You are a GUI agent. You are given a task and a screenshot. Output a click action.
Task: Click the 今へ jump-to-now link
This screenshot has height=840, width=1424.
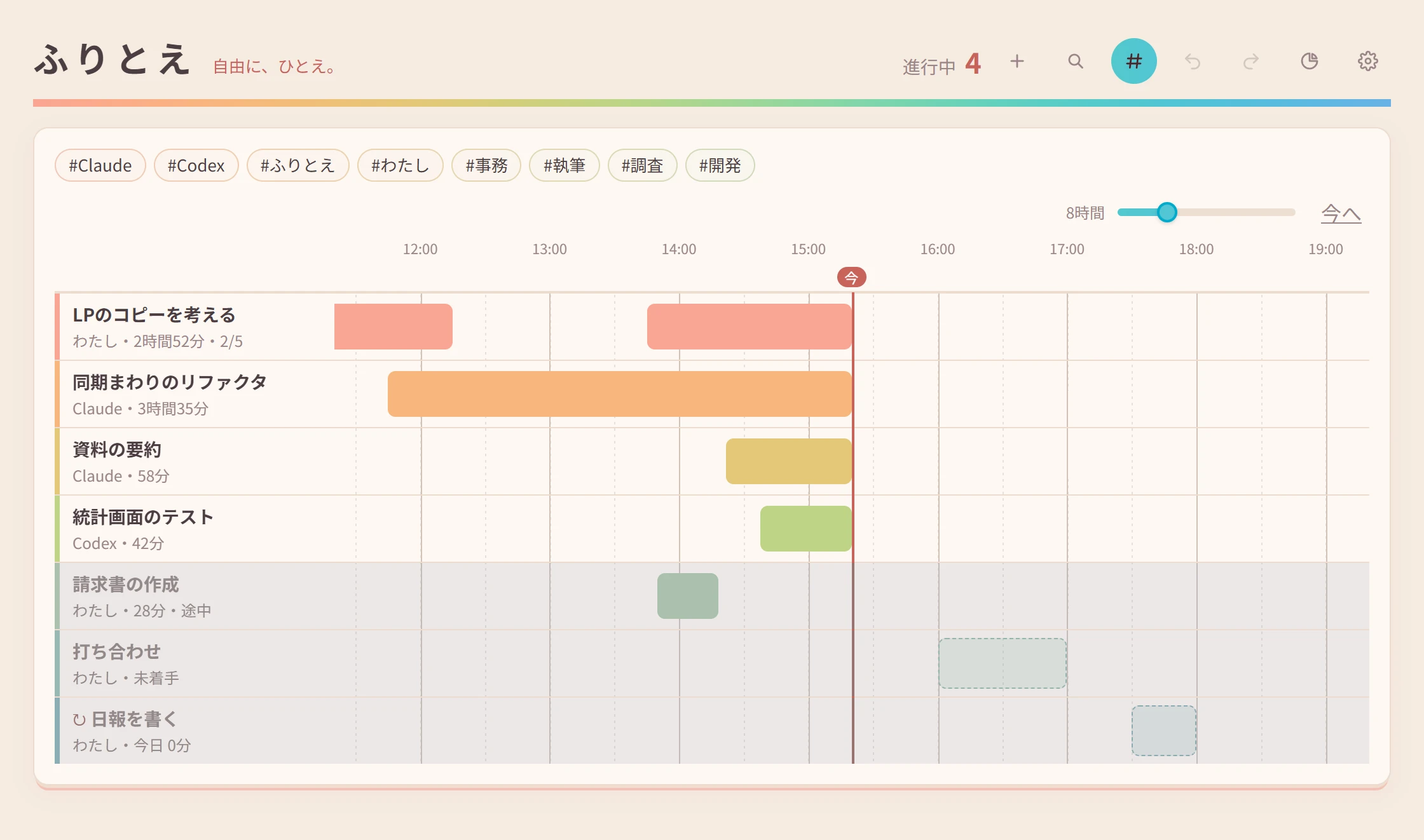1341,213
